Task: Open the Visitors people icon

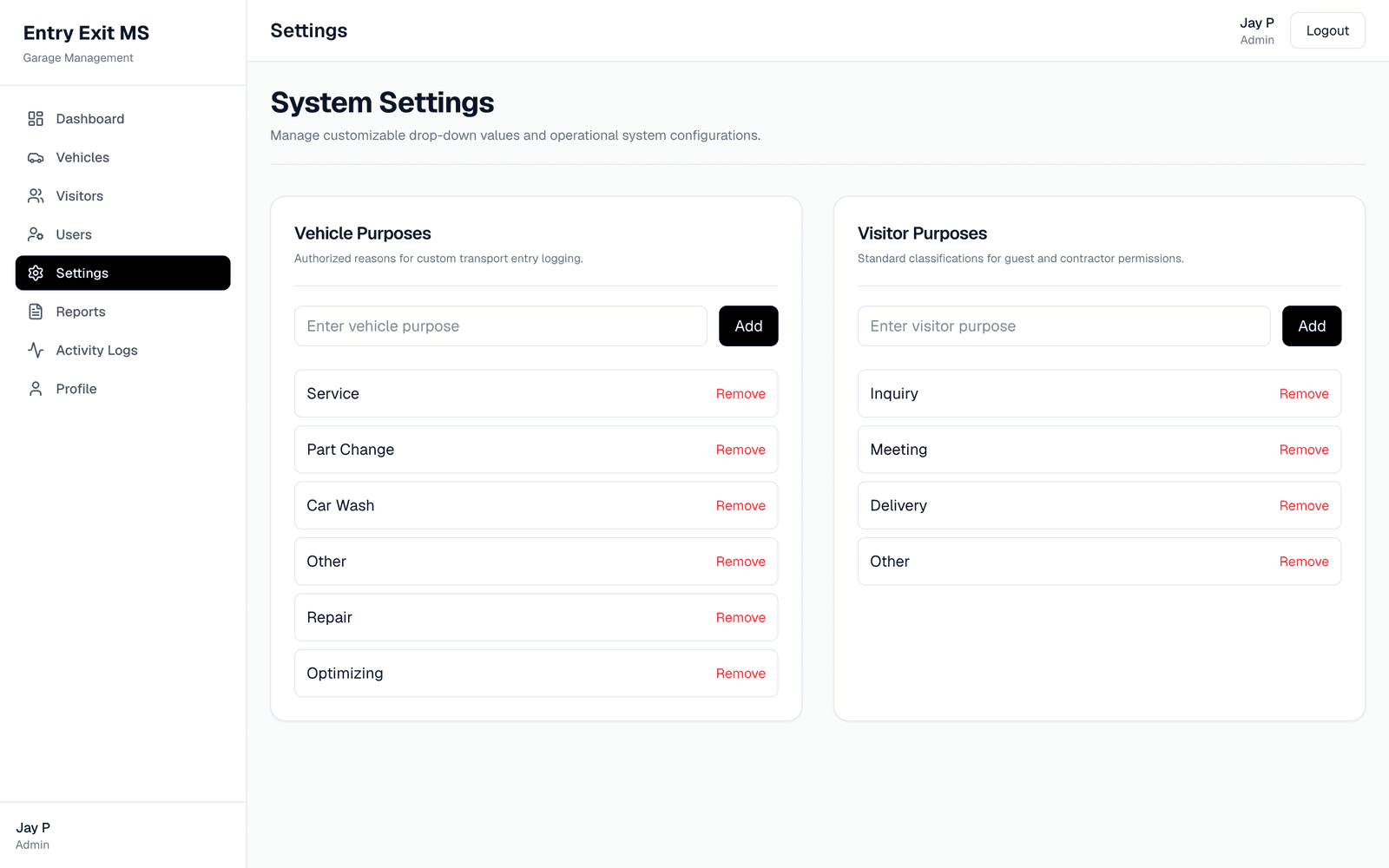Action: [36, 196]
